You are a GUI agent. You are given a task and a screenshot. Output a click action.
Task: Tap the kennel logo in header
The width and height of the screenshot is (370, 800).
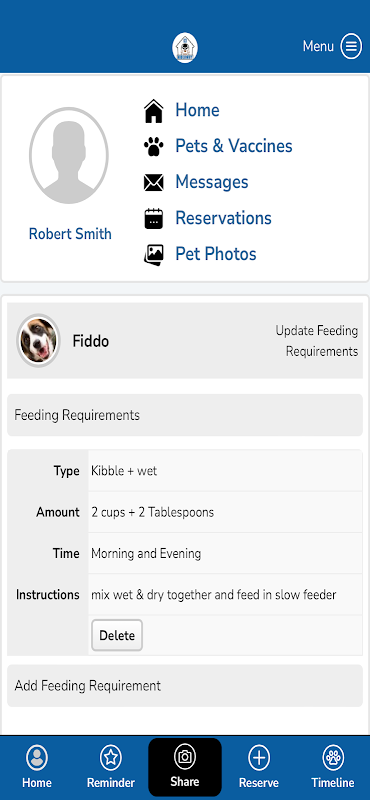pos(185,48)
